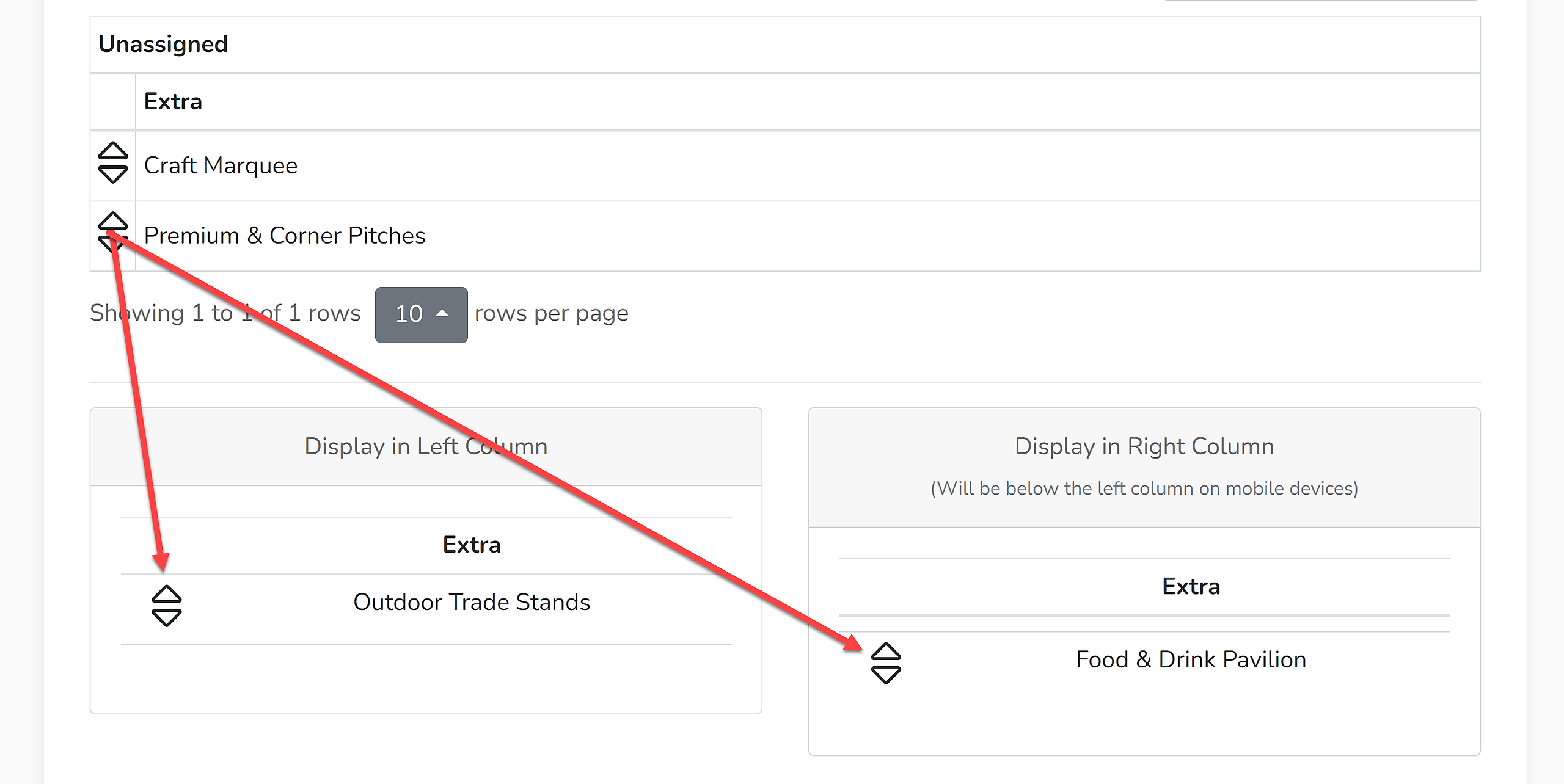Click the Craft Marquee reorder handle icon
Viewport: 1564px width, 784px height.
coord(113,163)
